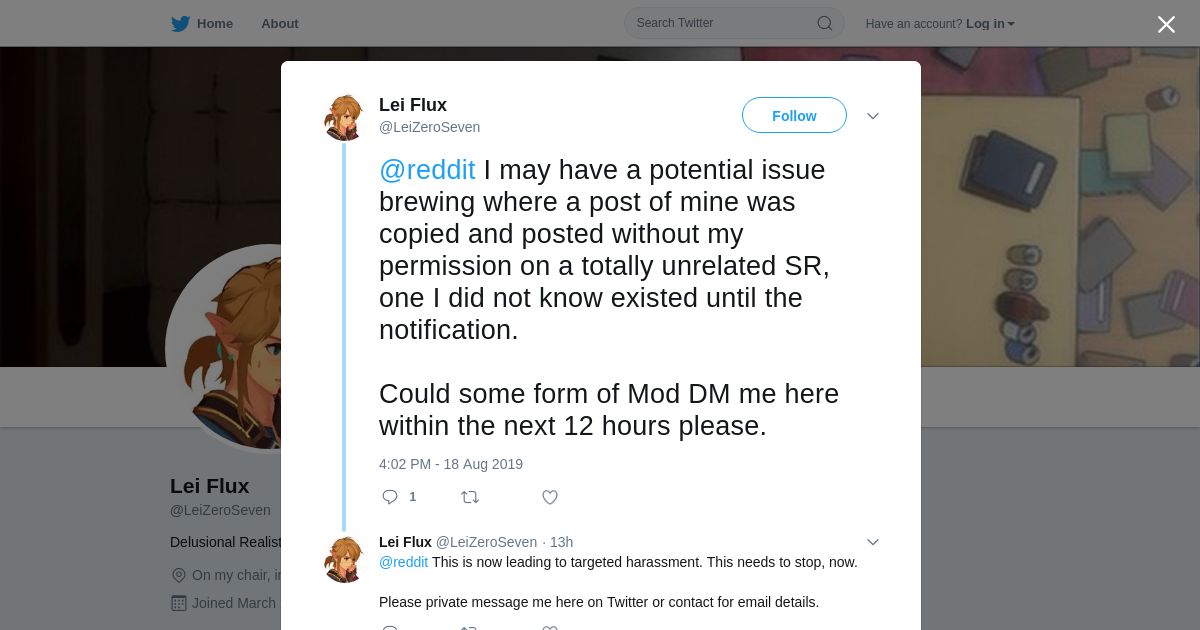Click the Twitter bird logo icon
The height and width of the screenshot is (630, 1200).
point(180,24)
